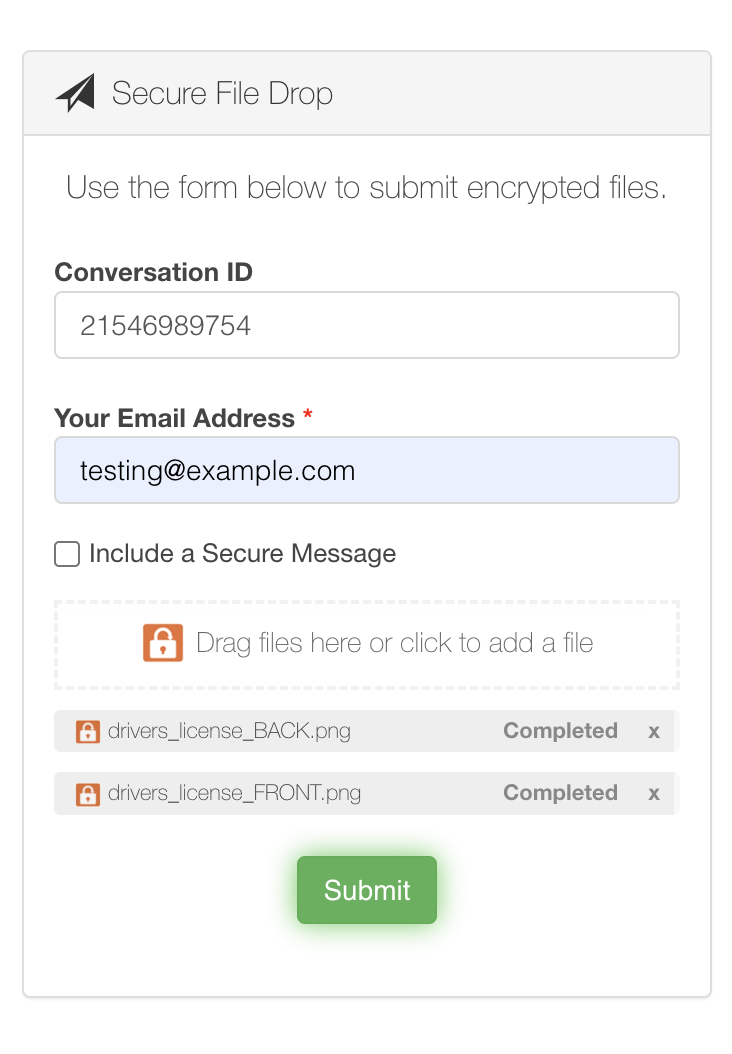Submit the encrypted file form
The image size is (732, 1054).
[x=366, y=889]
